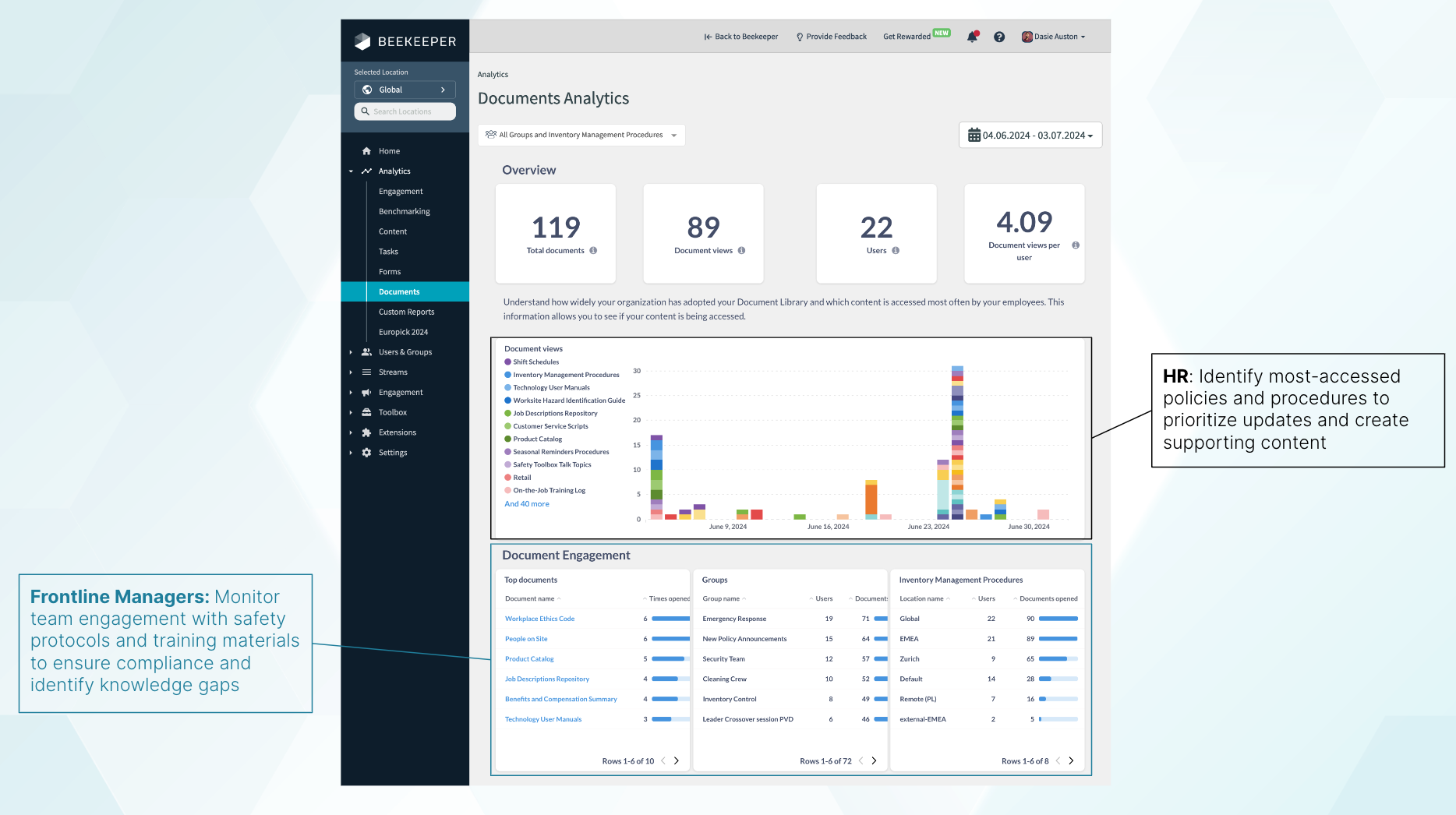The image size is (1456, 815).
Task: Open the notifications bell icon
Action: pyautogui.click(x=972, y=37)
